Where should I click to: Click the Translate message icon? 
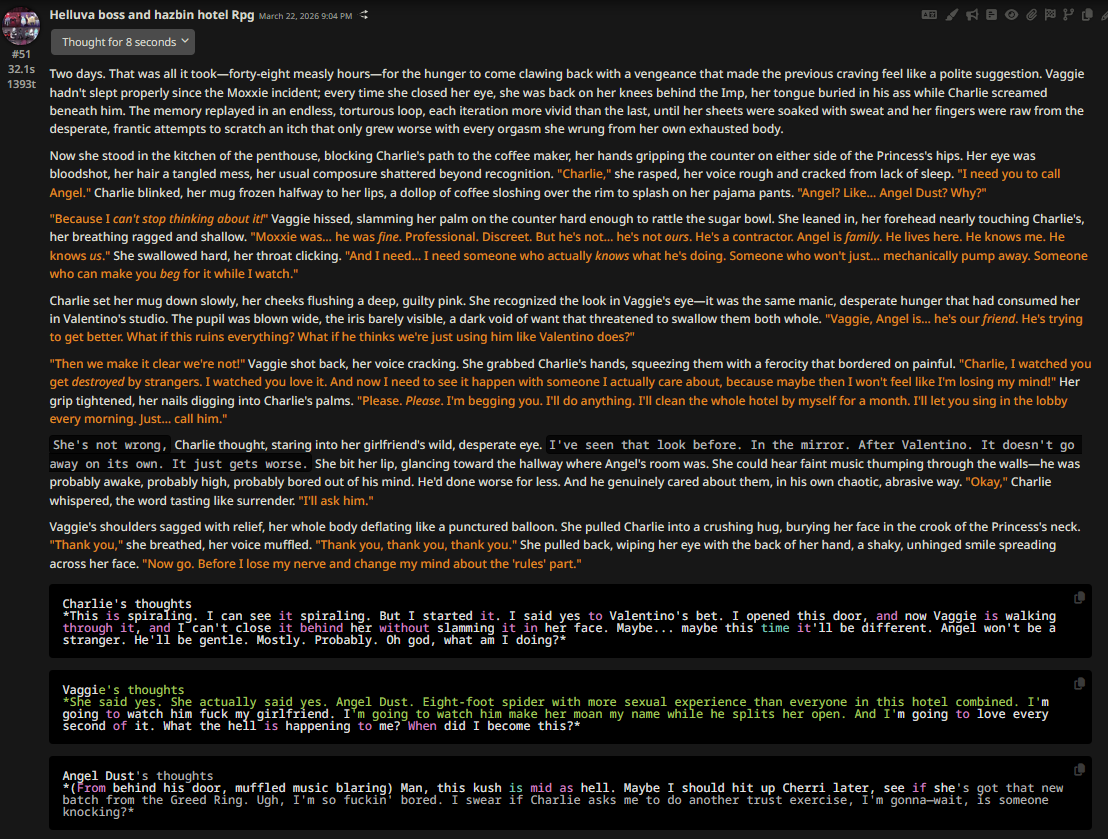[929, 15]
